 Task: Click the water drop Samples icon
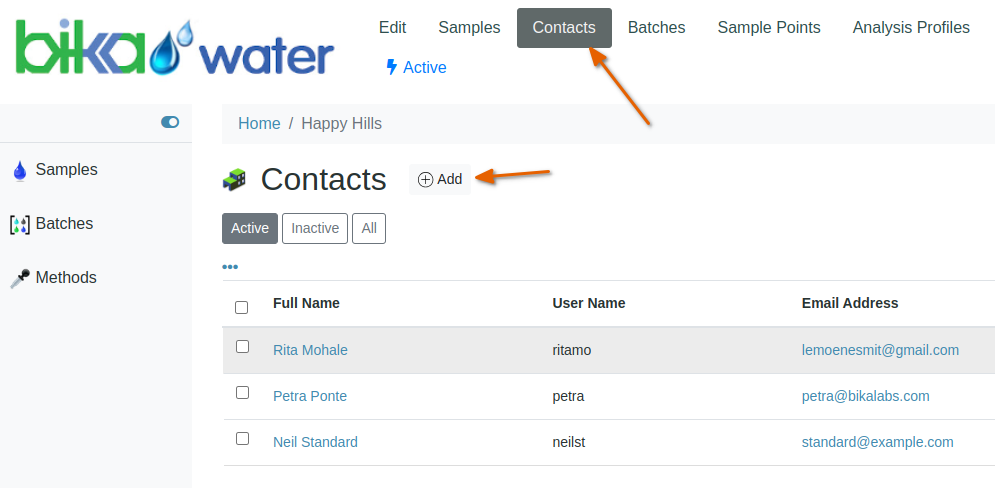point(19,171)
